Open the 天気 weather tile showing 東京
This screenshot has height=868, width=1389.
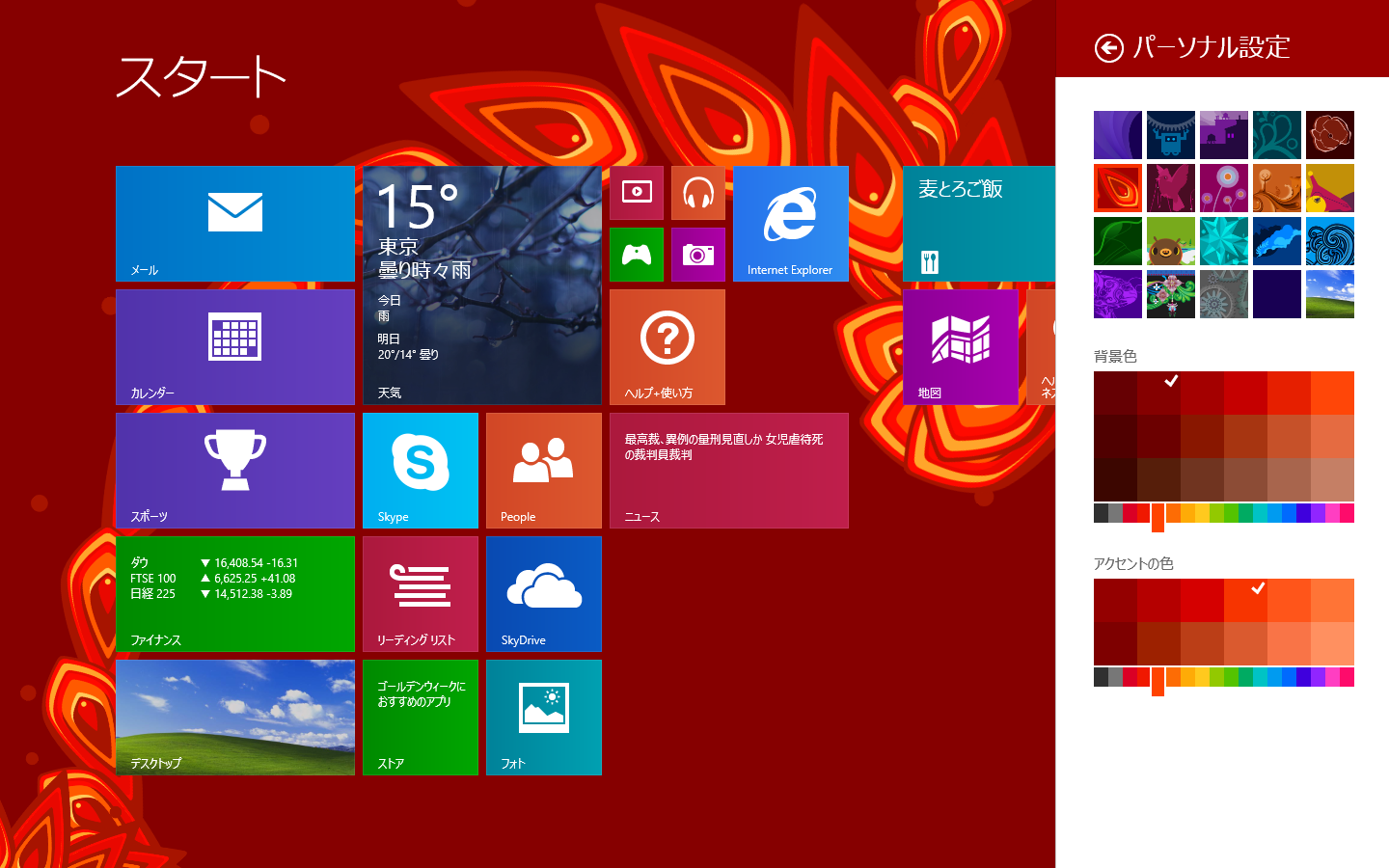point(482,285)
